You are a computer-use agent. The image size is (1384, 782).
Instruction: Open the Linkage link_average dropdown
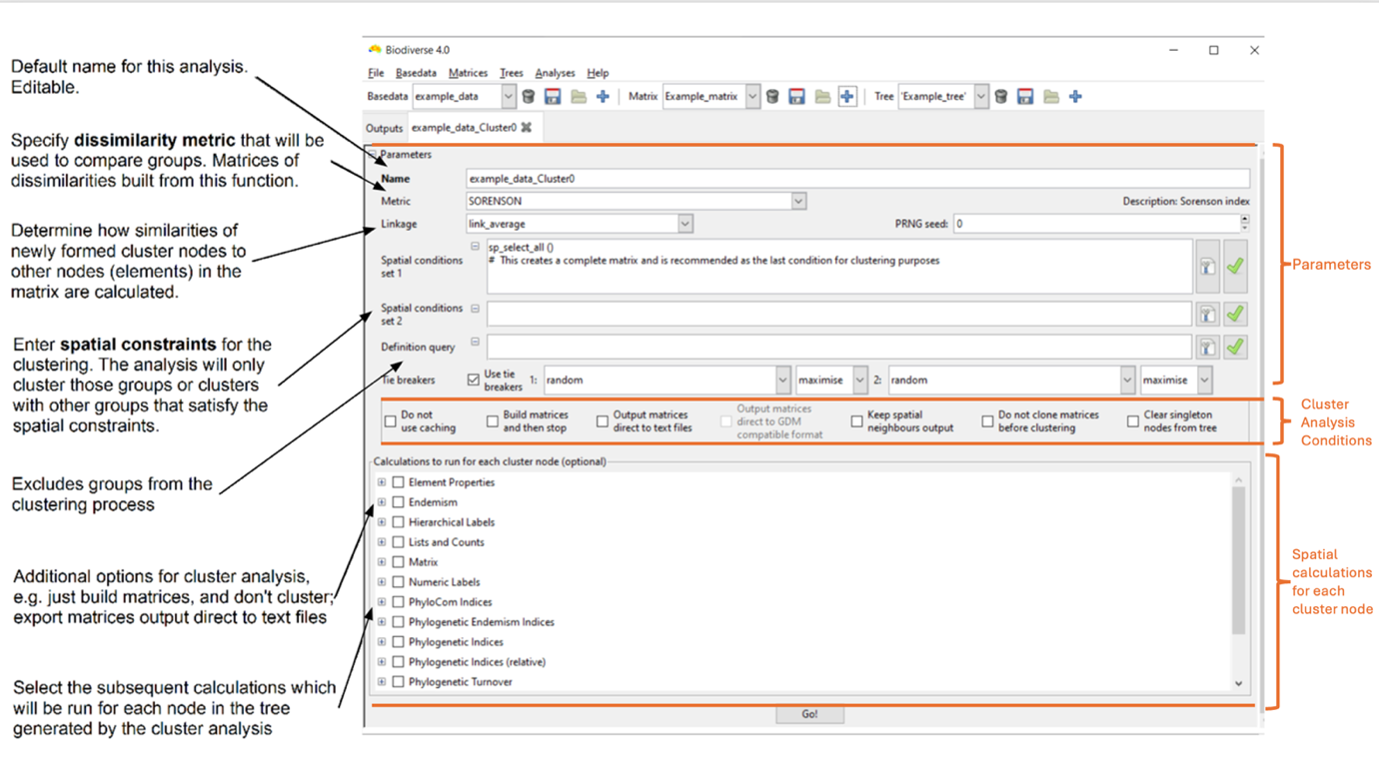point(685,224)
